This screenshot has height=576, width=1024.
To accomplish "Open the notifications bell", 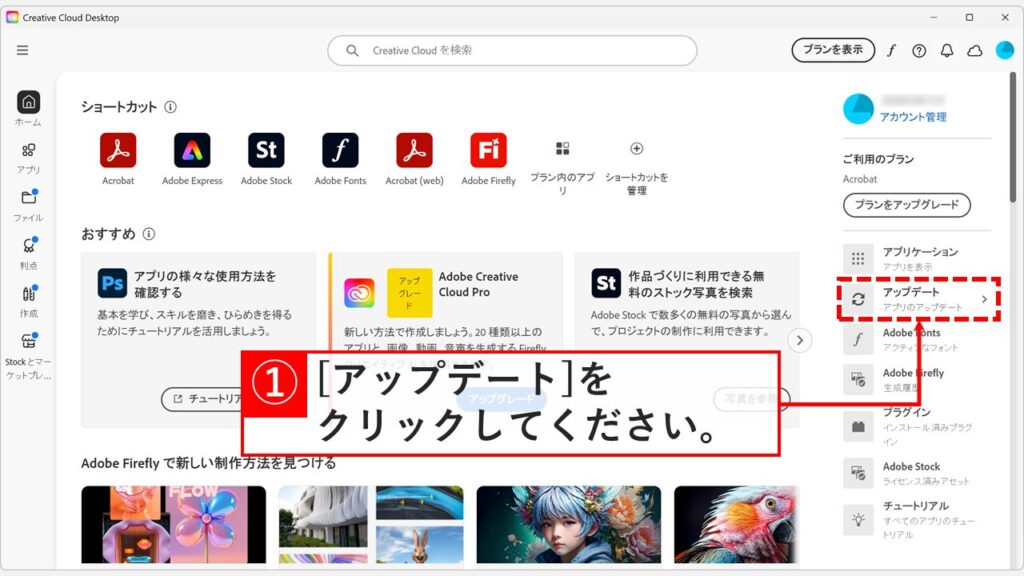I will [x=947, y=50].
